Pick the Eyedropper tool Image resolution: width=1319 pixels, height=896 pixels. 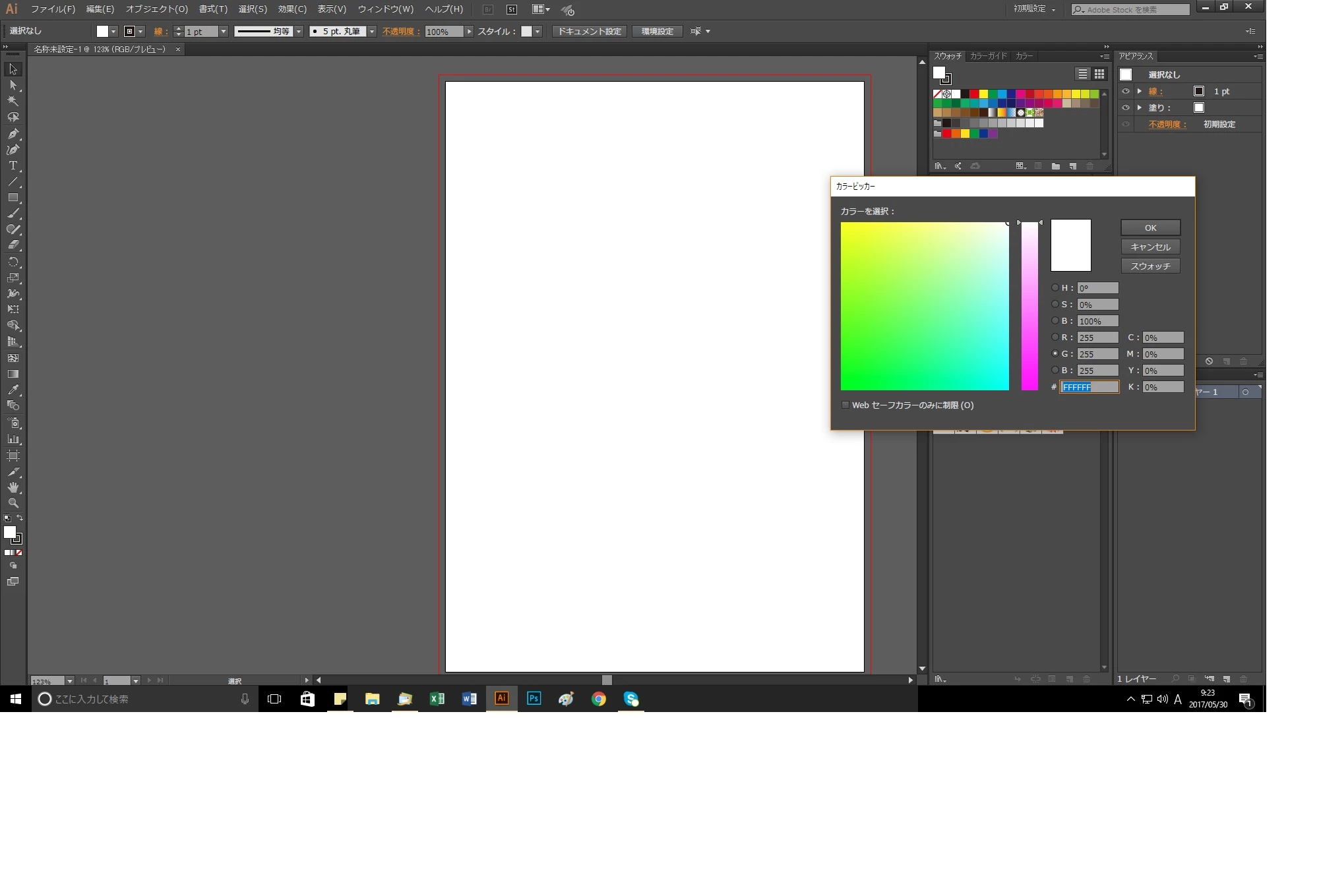click(x=13, y=390)
